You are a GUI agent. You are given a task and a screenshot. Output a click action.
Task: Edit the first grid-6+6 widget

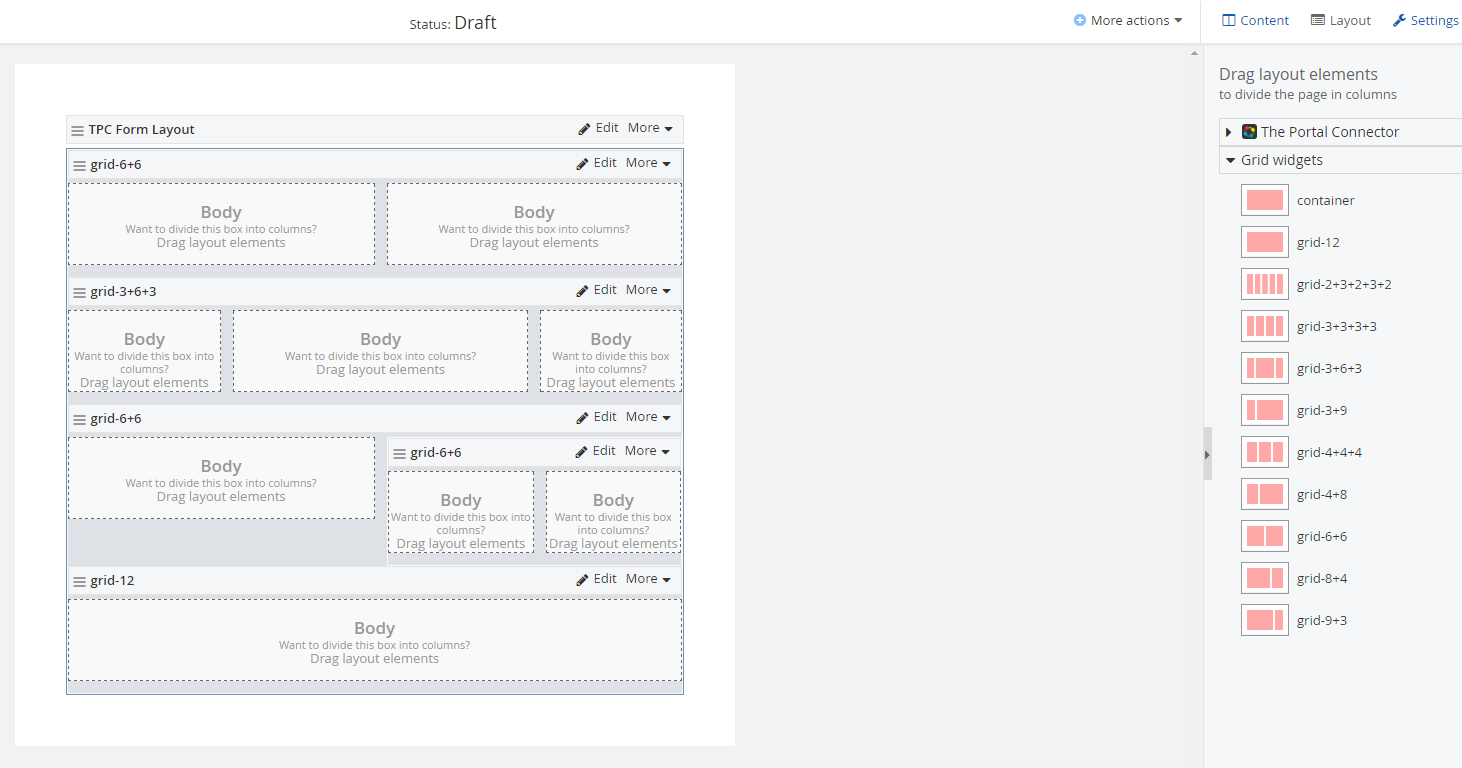click(x=597, y=163)
